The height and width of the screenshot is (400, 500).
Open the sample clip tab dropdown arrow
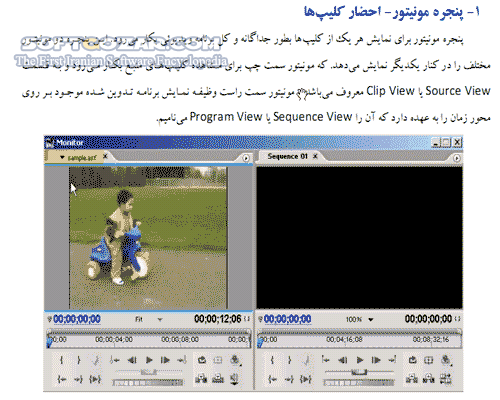click(x=62, y=157)
